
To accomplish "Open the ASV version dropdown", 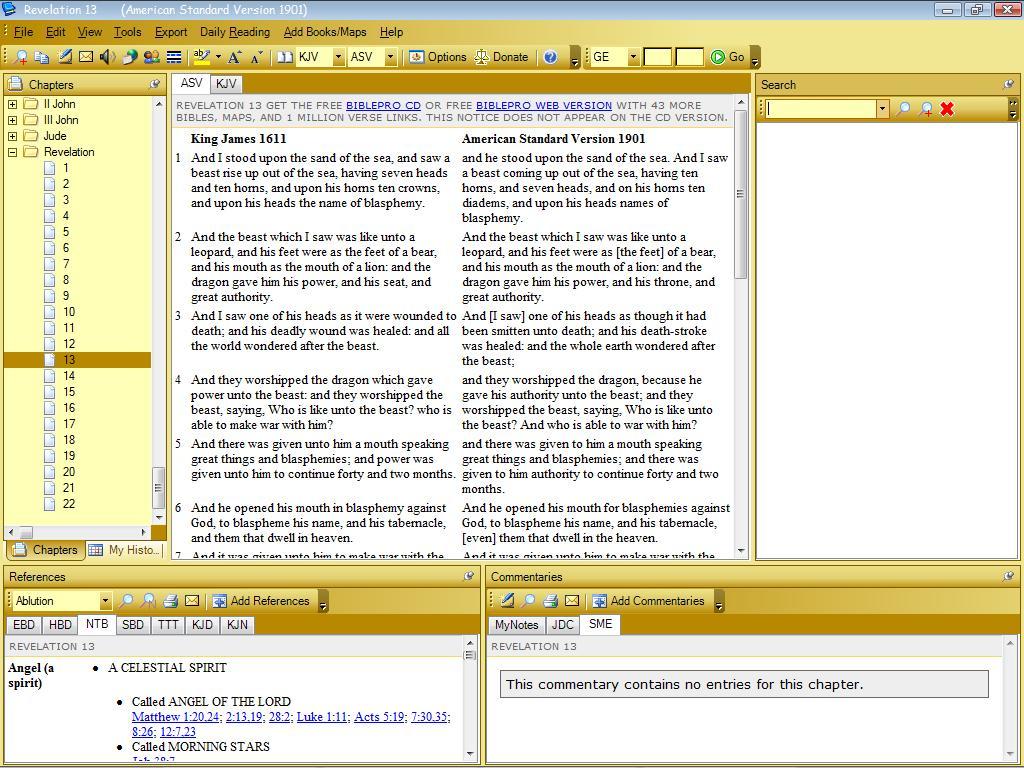I will tap(391, 57).
